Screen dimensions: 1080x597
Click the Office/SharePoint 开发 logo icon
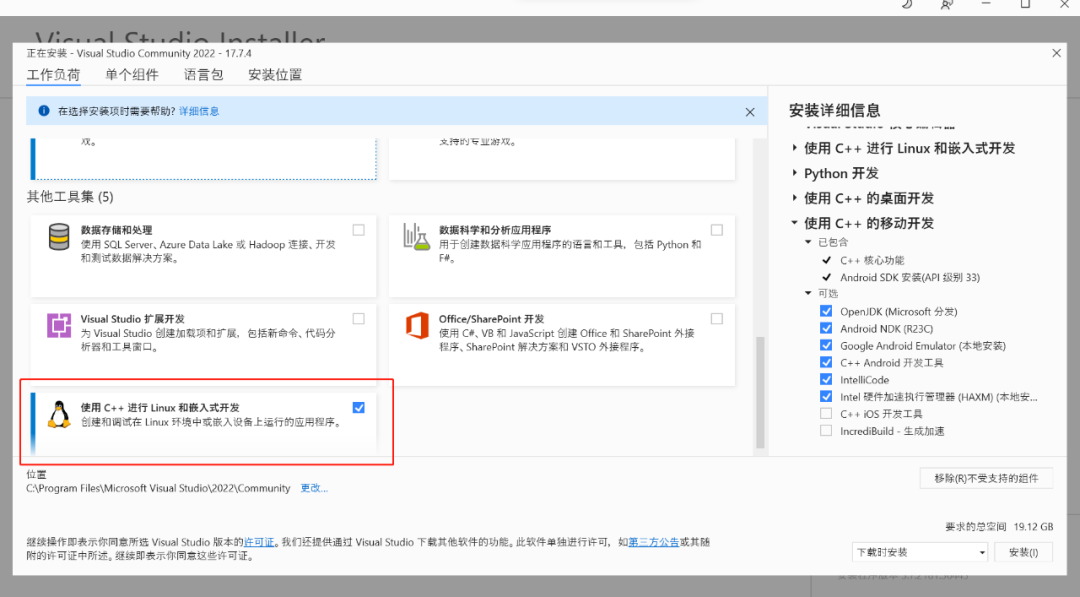[x=417, y=325]
